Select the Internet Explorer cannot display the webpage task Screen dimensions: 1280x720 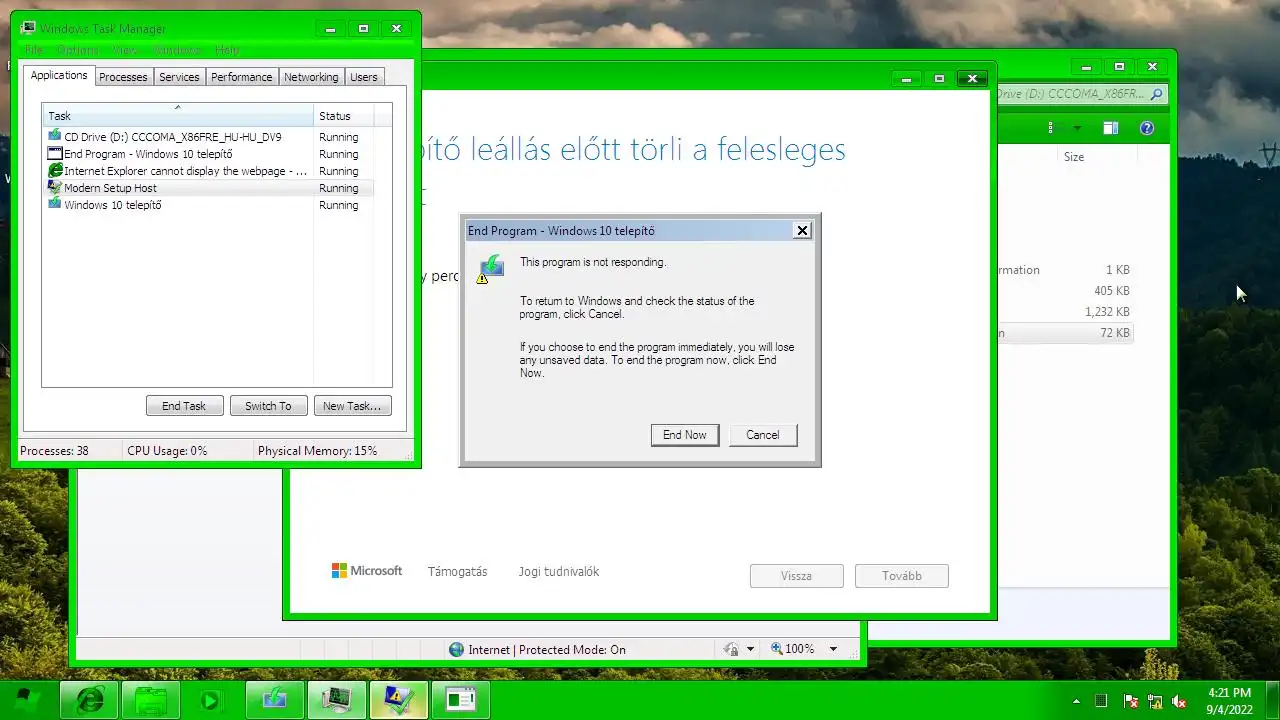click(x=208, y=171)
